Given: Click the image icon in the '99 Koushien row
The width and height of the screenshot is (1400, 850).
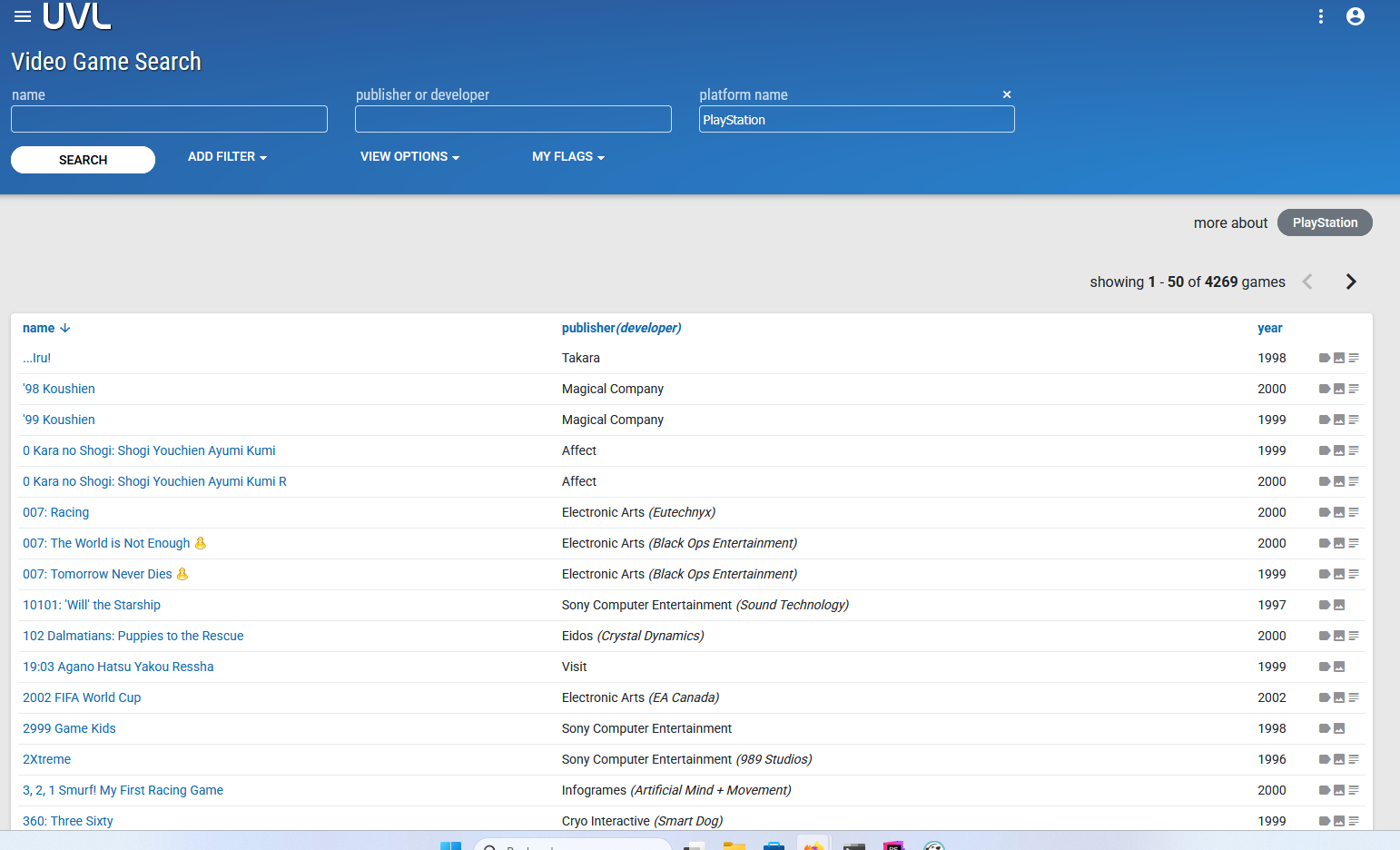Looking at the screenshot, I should pyautogui.click(x=1339, y=420).
